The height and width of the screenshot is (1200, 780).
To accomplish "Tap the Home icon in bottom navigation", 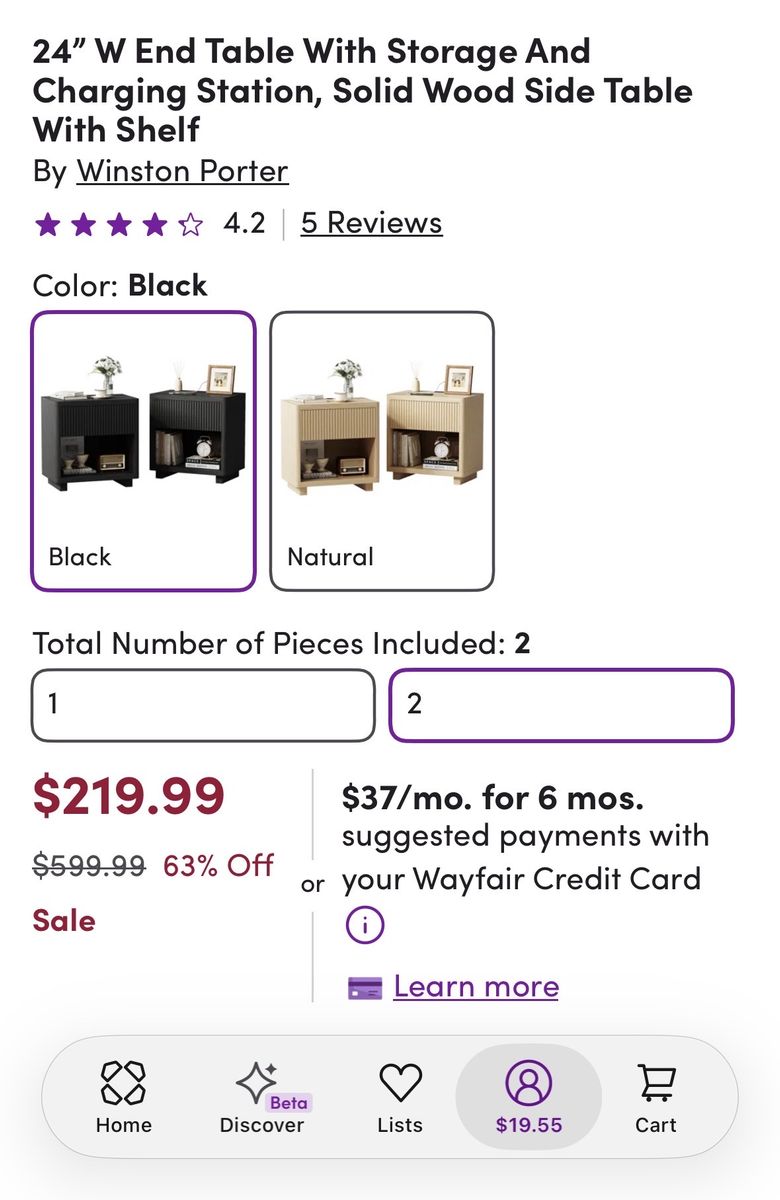I will (123, 1083).
